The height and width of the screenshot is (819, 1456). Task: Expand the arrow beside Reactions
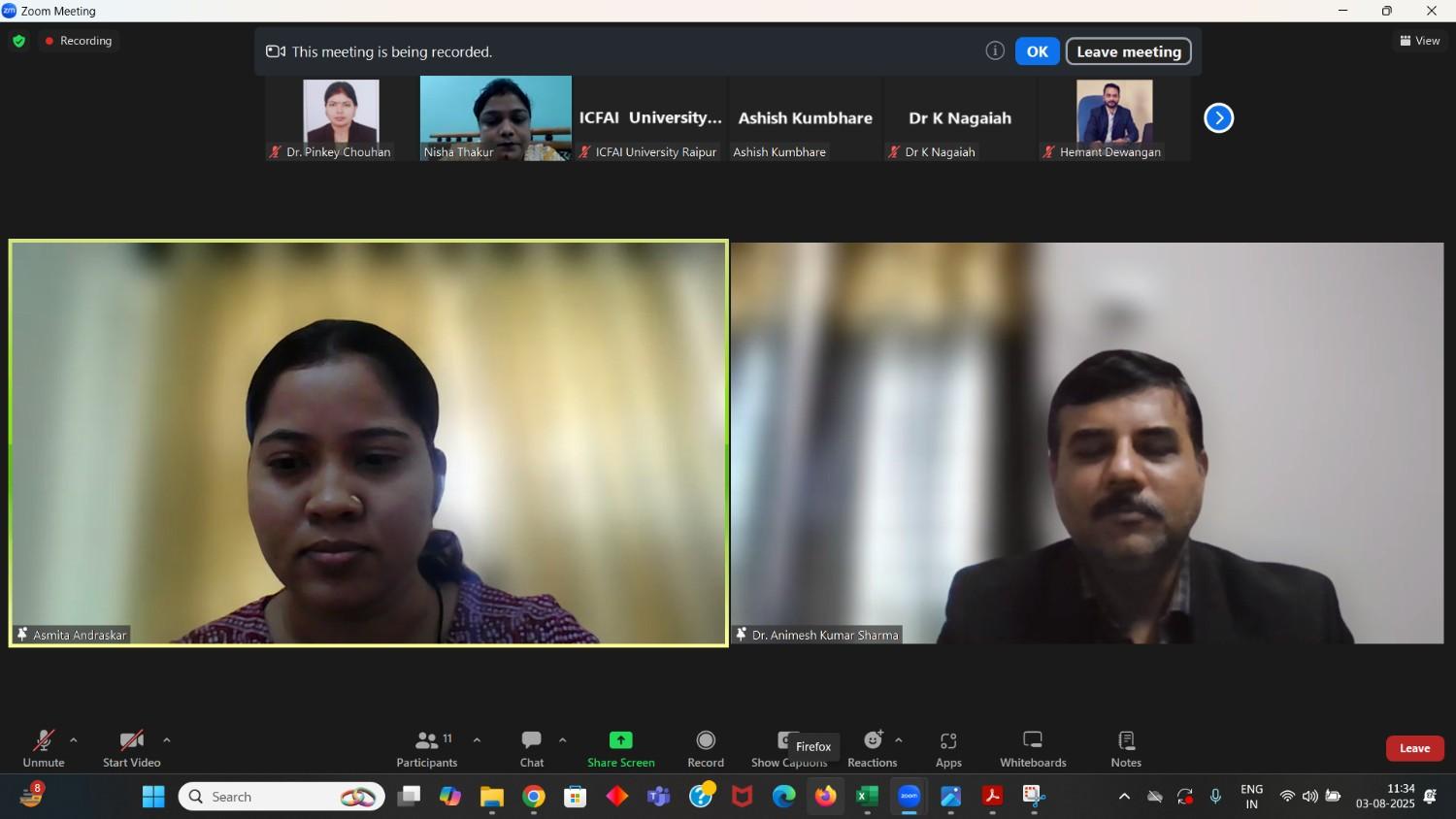899,740
